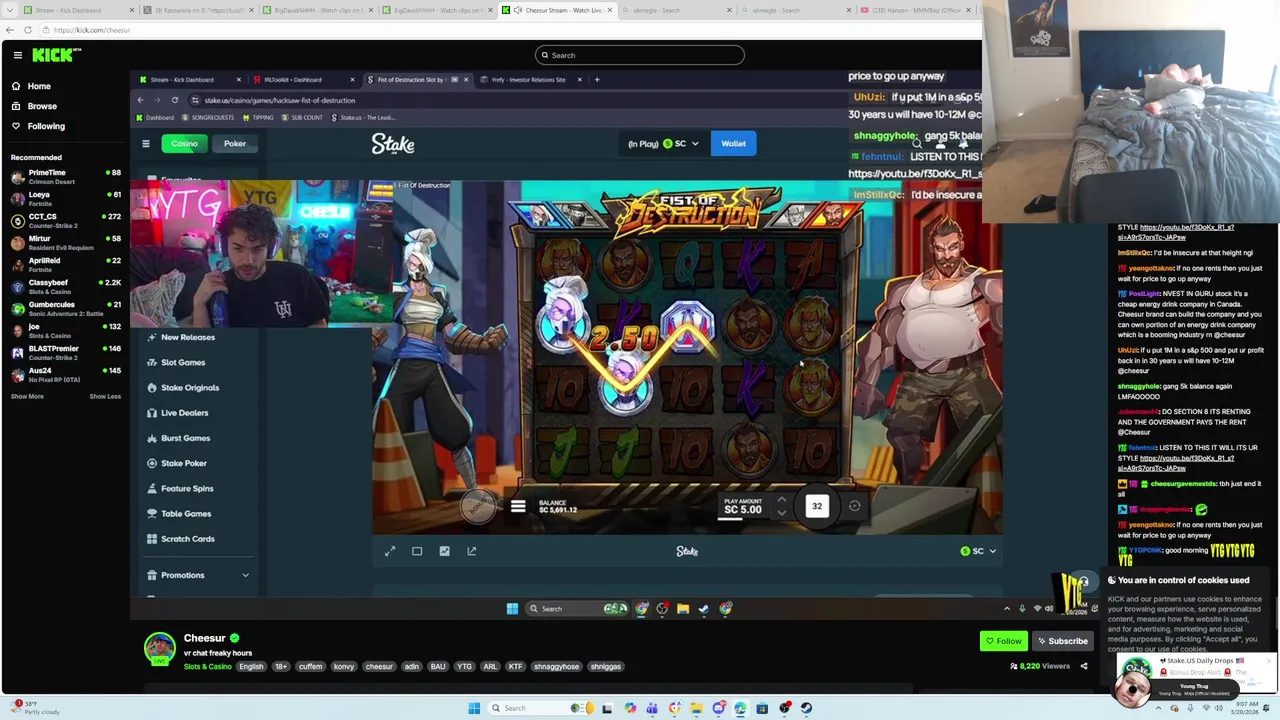
Task: Click the New Releases icon
Action: point(152,337)
